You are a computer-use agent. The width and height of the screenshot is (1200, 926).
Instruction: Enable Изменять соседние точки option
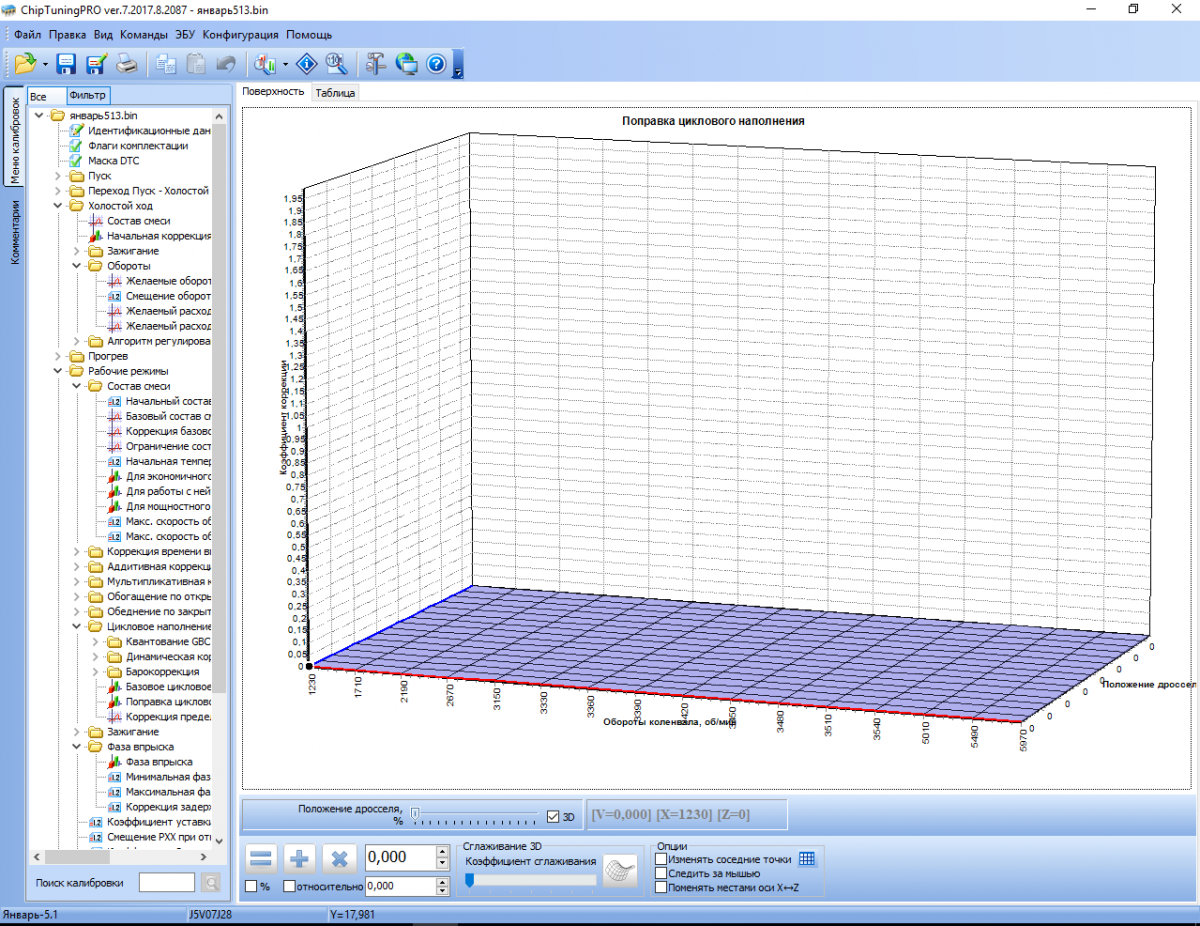pos(661,859)
